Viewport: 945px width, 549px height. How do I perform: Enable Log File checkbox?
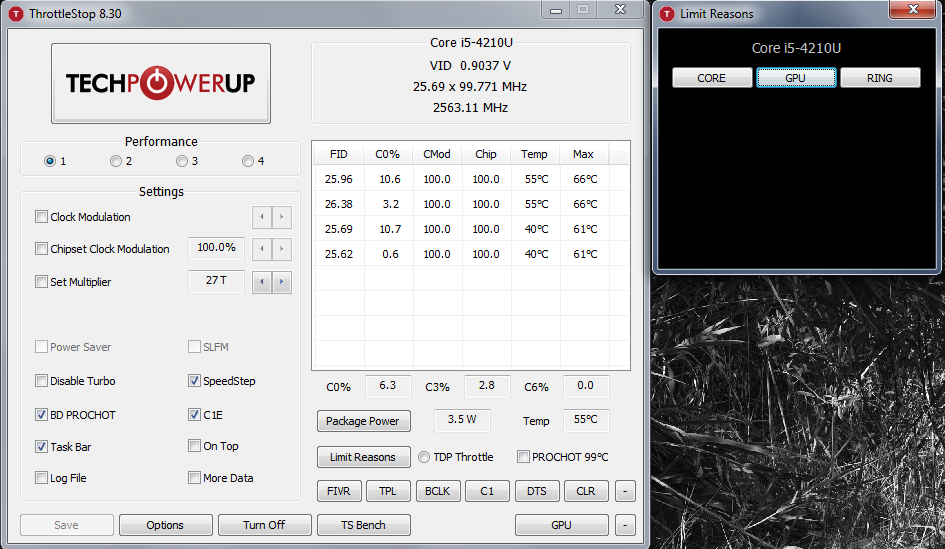point(41,477)
